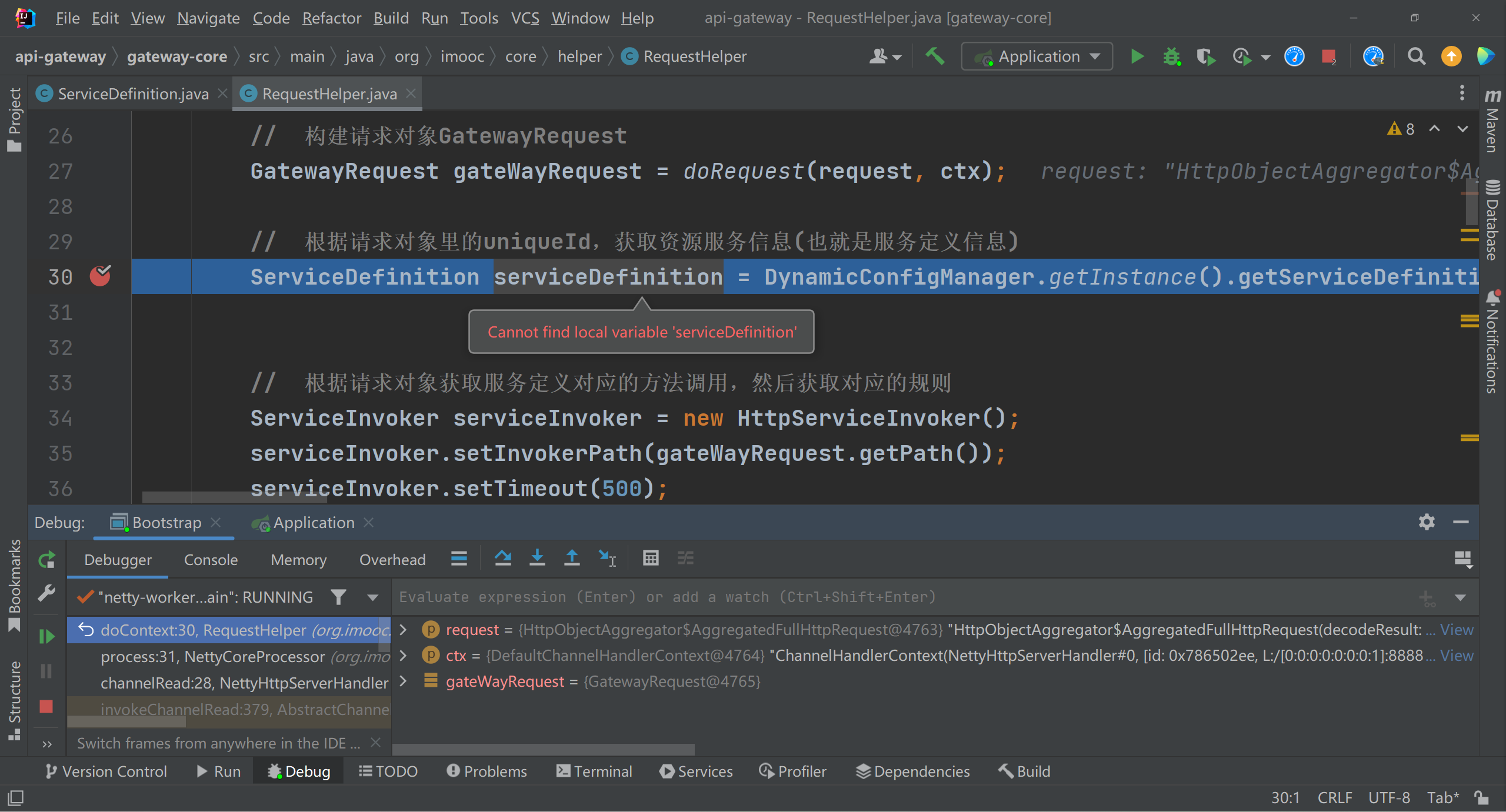Open the Navigate menu

(x=208, y=18)
